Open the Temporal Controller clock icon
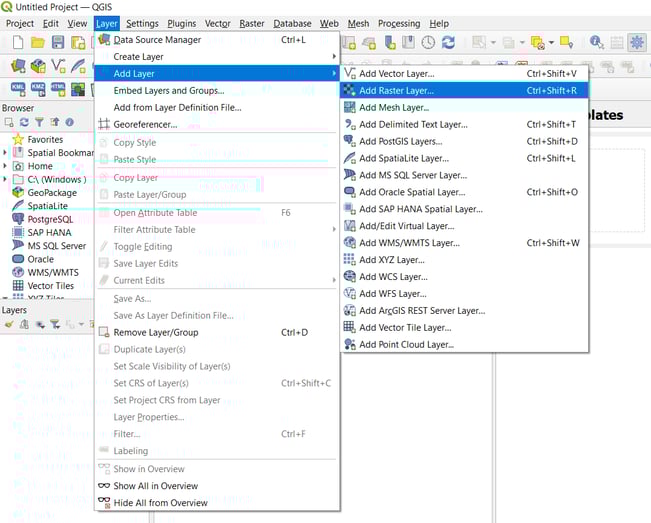Screen dimensions: 651x523 (428, 42)
